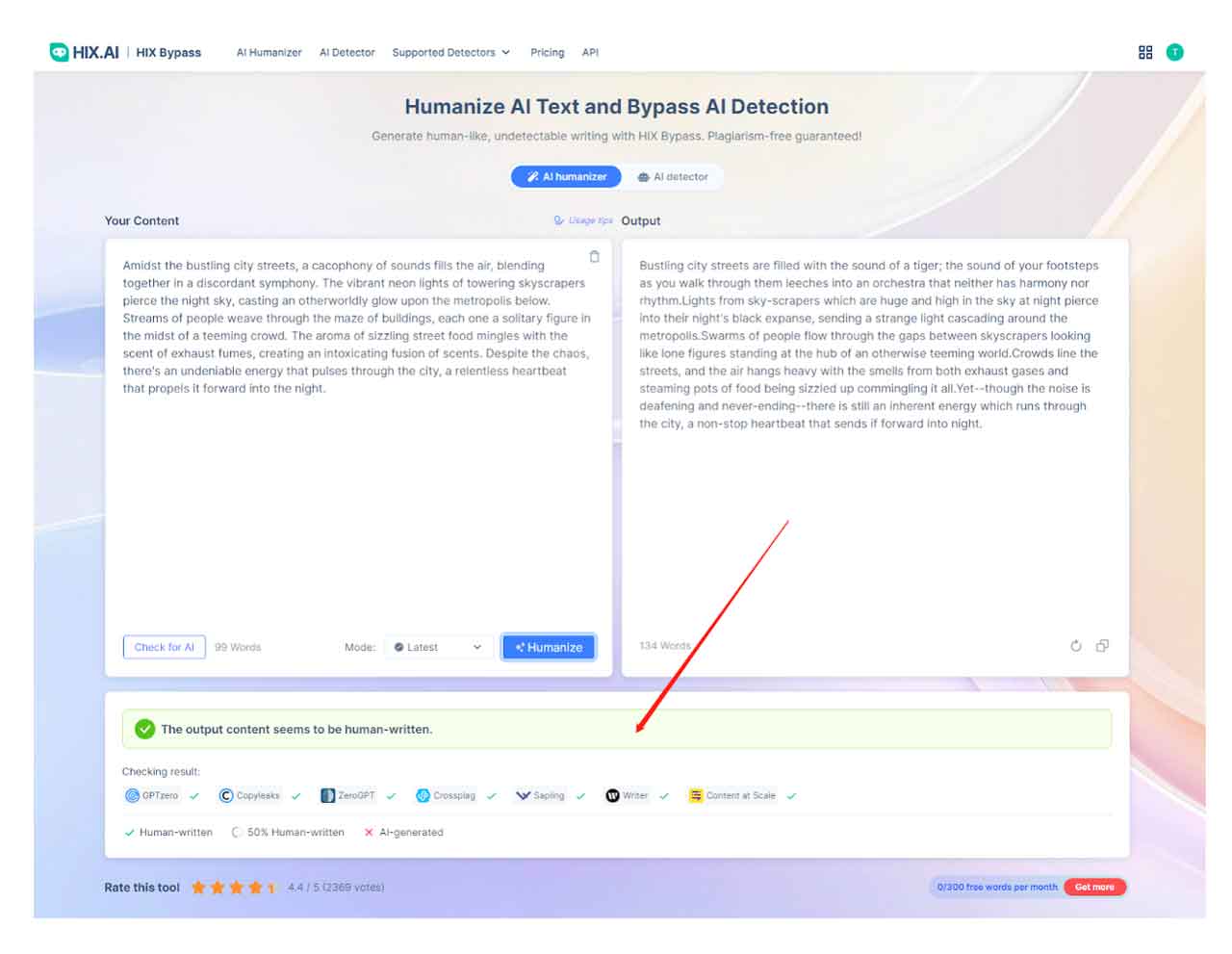Open the user profile avatar

coord(1174,52)
